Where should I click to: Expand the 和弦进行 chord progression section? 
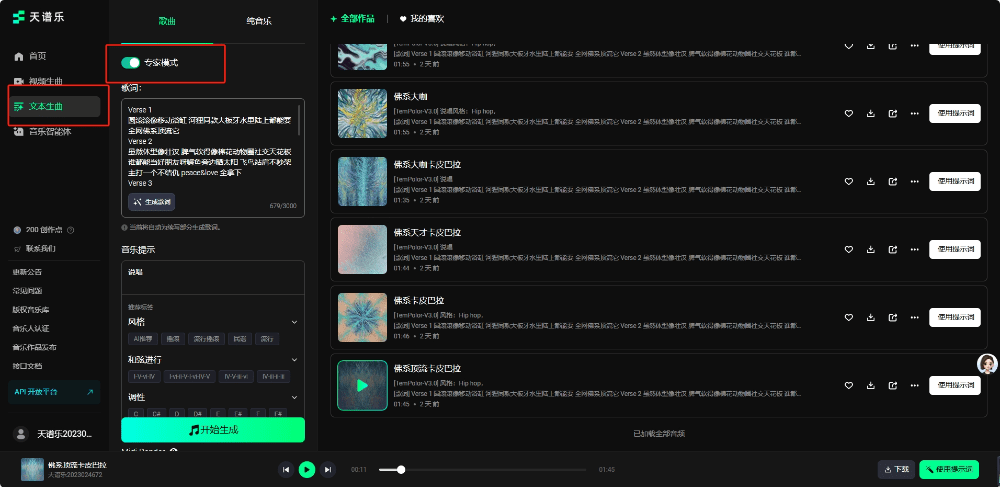tap(294, 359)
